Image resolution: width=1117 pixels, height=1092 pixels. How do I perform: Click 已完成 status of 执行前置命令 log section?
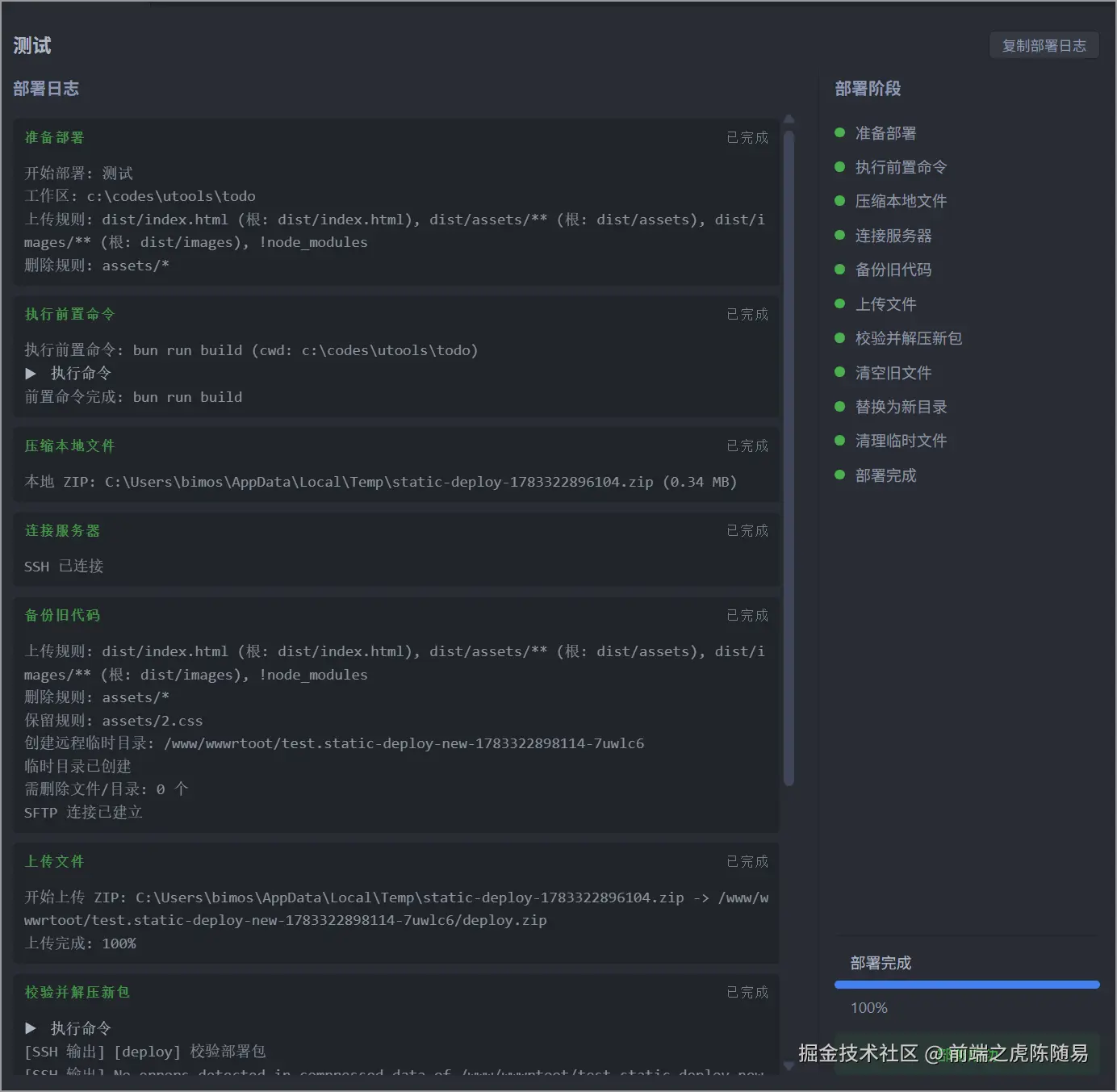coord(747,314)
